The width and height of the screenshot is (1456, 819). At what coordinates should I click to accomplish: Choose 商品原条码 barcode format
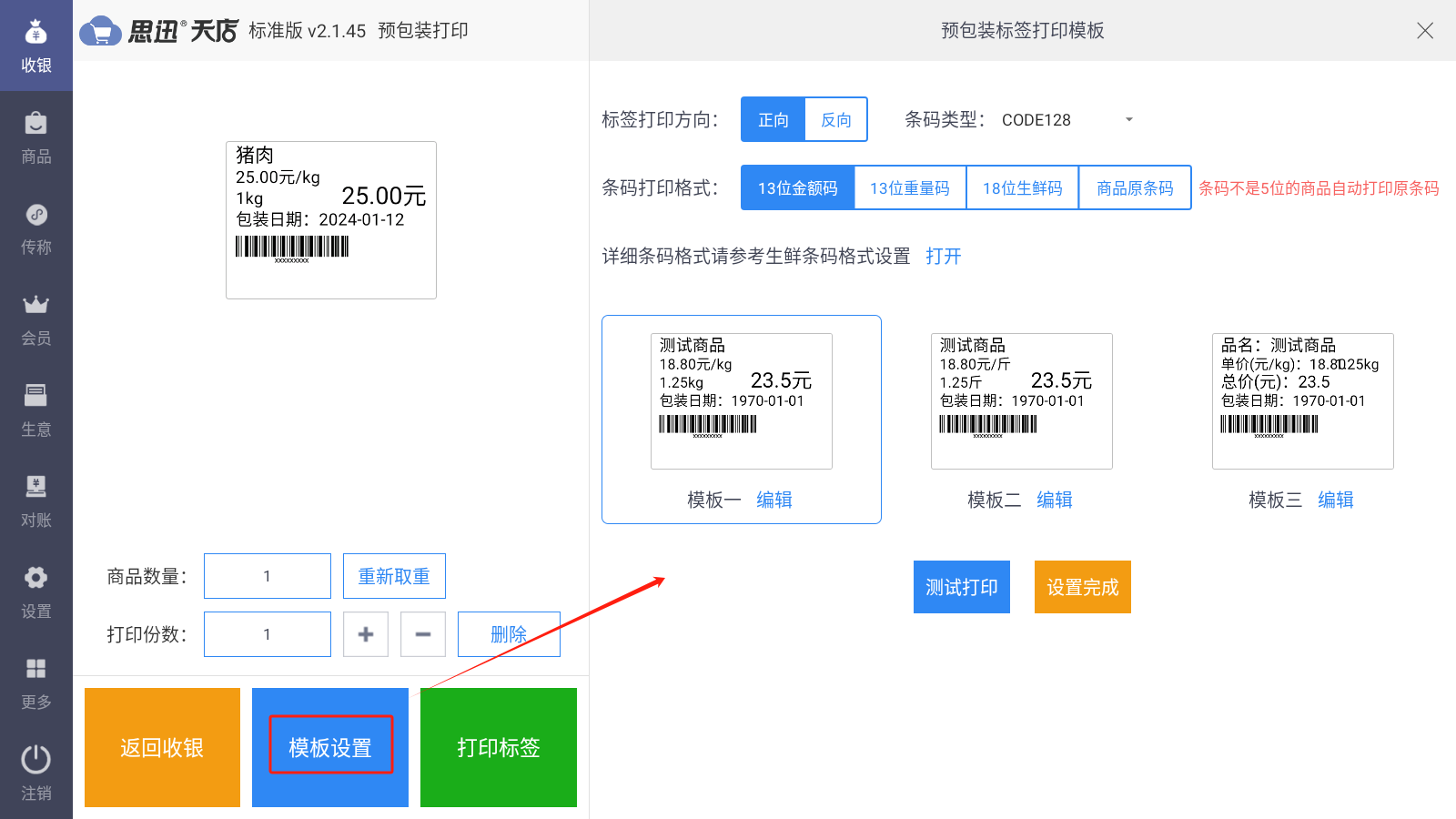click(x=1135, y=187)
